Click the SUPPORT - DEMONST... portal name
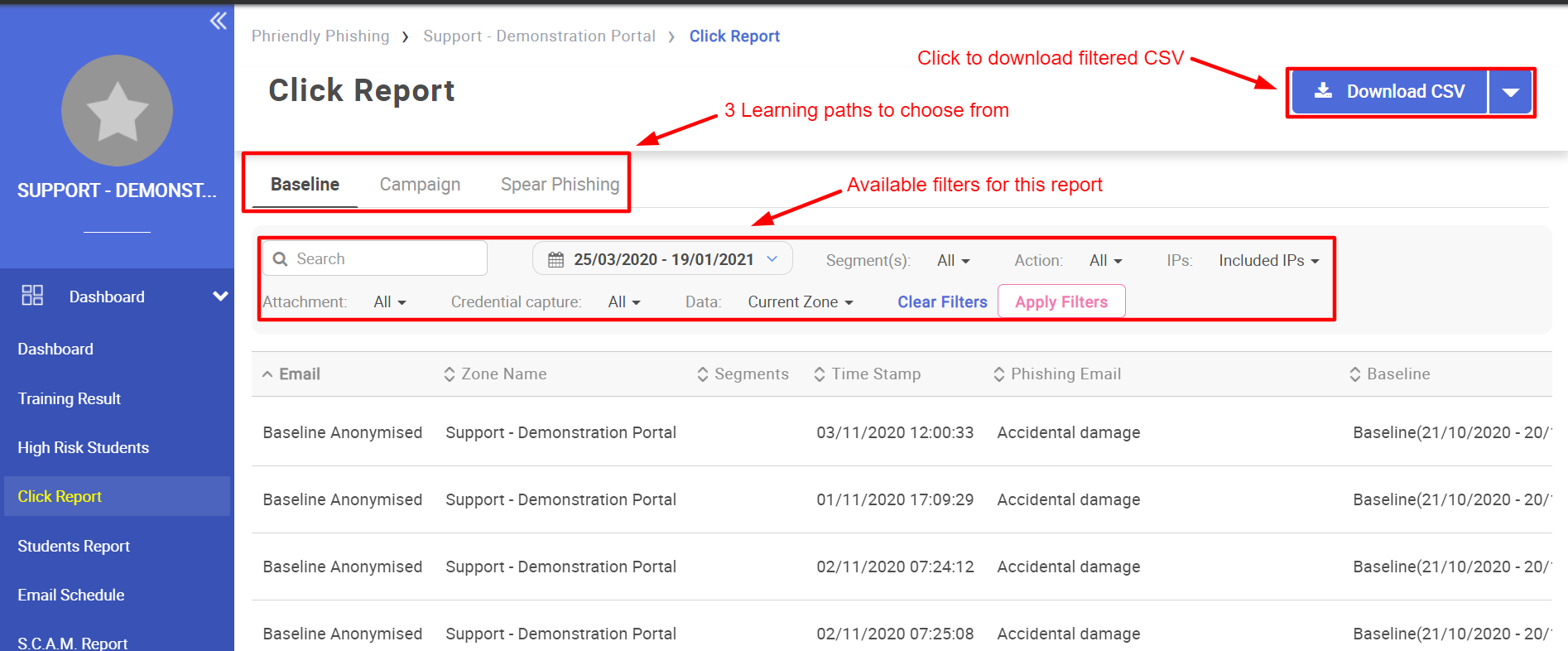The height and width of the screenshot is (651, 1568). click(x=117, y=190)
